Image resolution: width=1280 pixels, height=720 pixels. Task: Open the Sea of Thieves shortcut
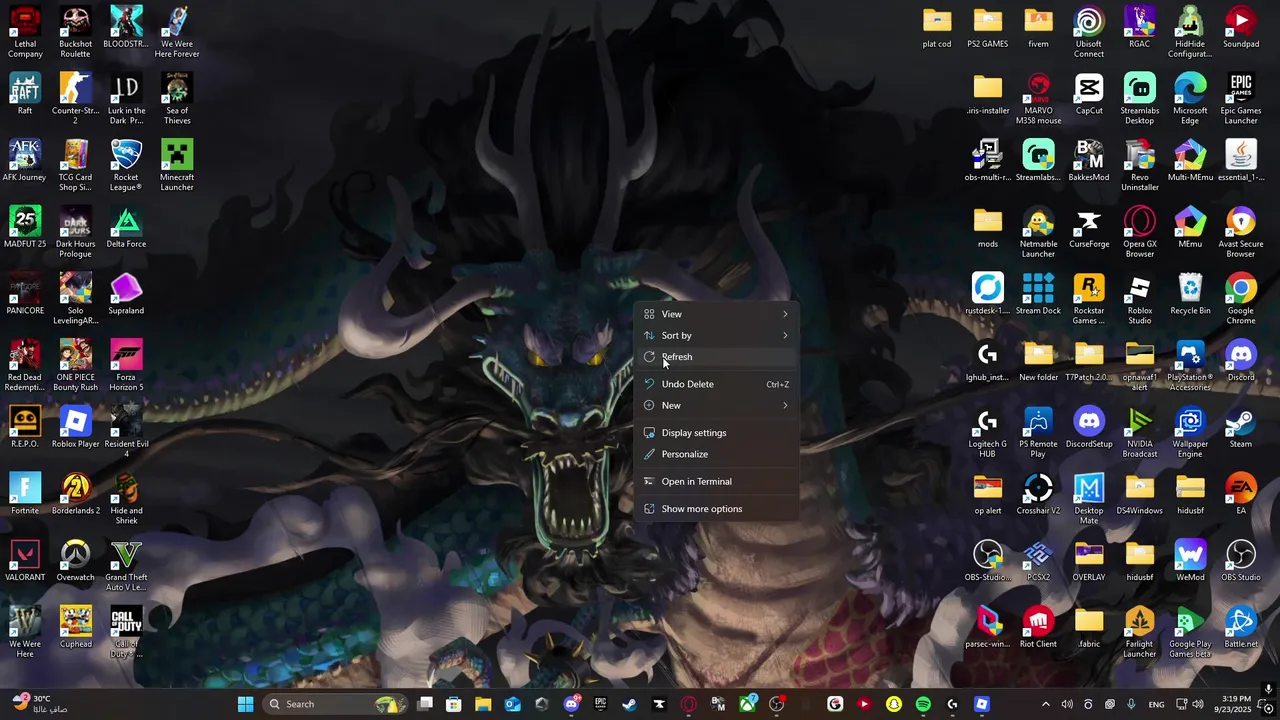tap(177, 99)
